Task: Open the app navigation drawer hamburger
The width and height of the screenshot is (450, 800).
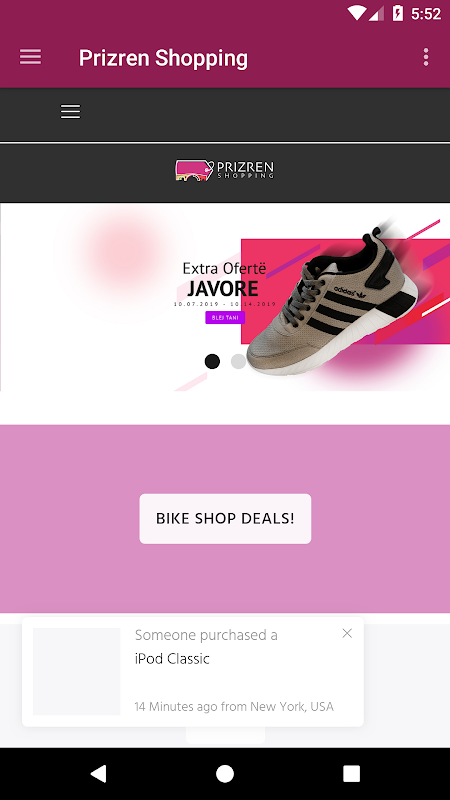Action: point(31,57)
